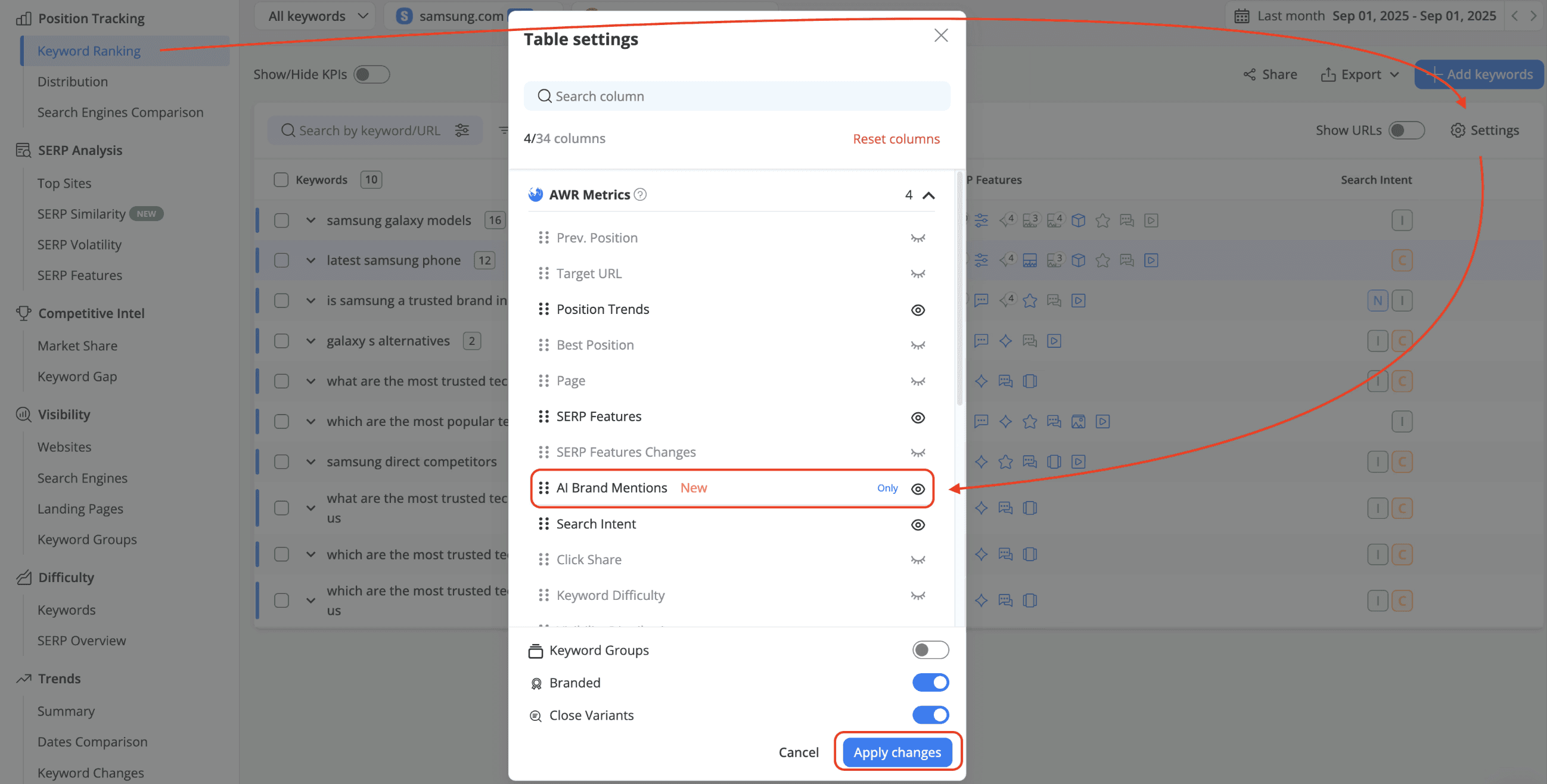Image resolution: width=1547 pixels, height=784 pixels.
Task: Click the Close Variants magnifier icon
Action: [535, 715]
